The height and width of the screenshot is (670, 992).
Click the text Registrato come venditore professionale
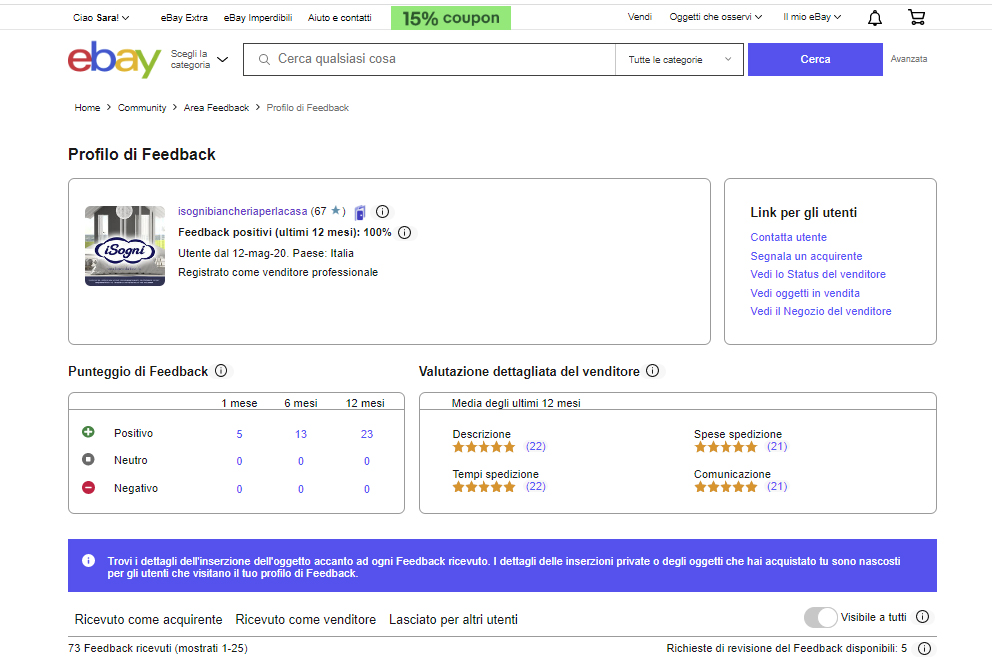278,272
